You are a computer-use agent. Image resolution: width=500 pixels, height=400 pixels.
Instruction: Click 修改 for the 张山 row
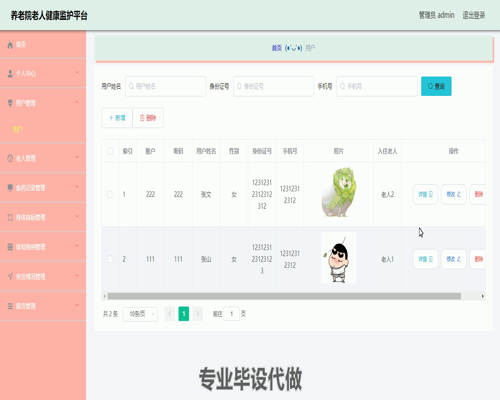(454, 259)
